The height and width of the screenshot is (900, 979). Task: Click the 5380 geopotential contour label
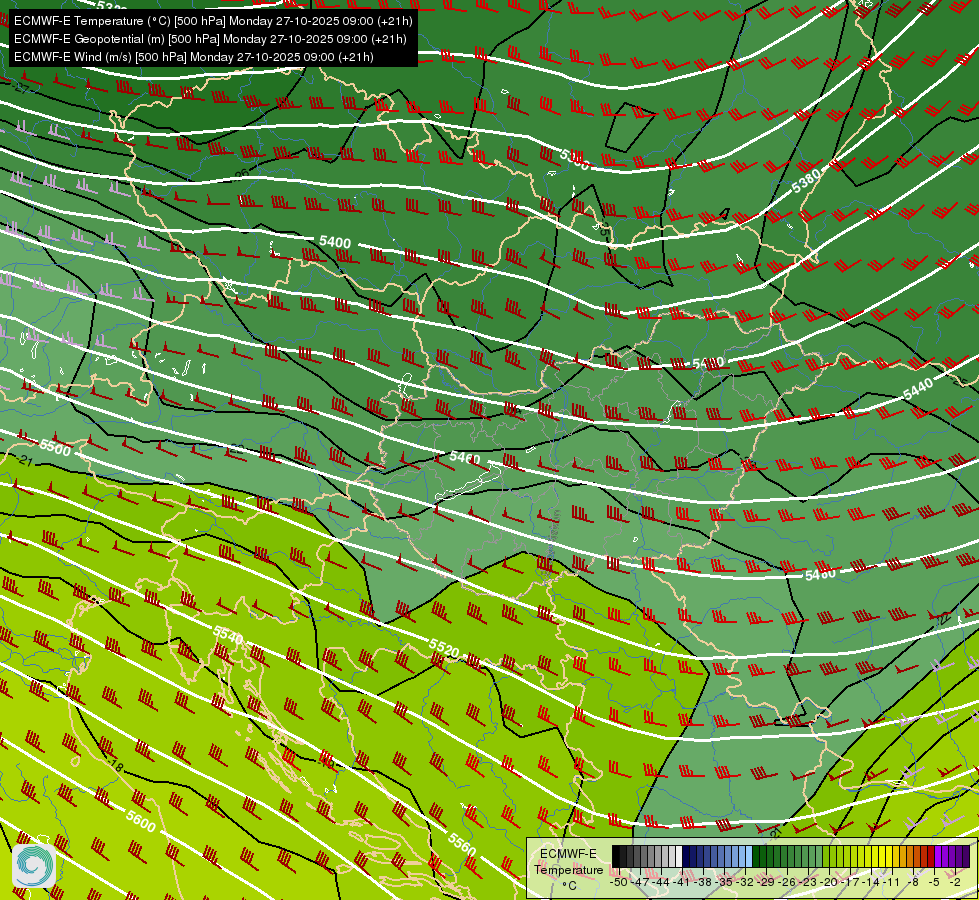click(x=806, y=182)
